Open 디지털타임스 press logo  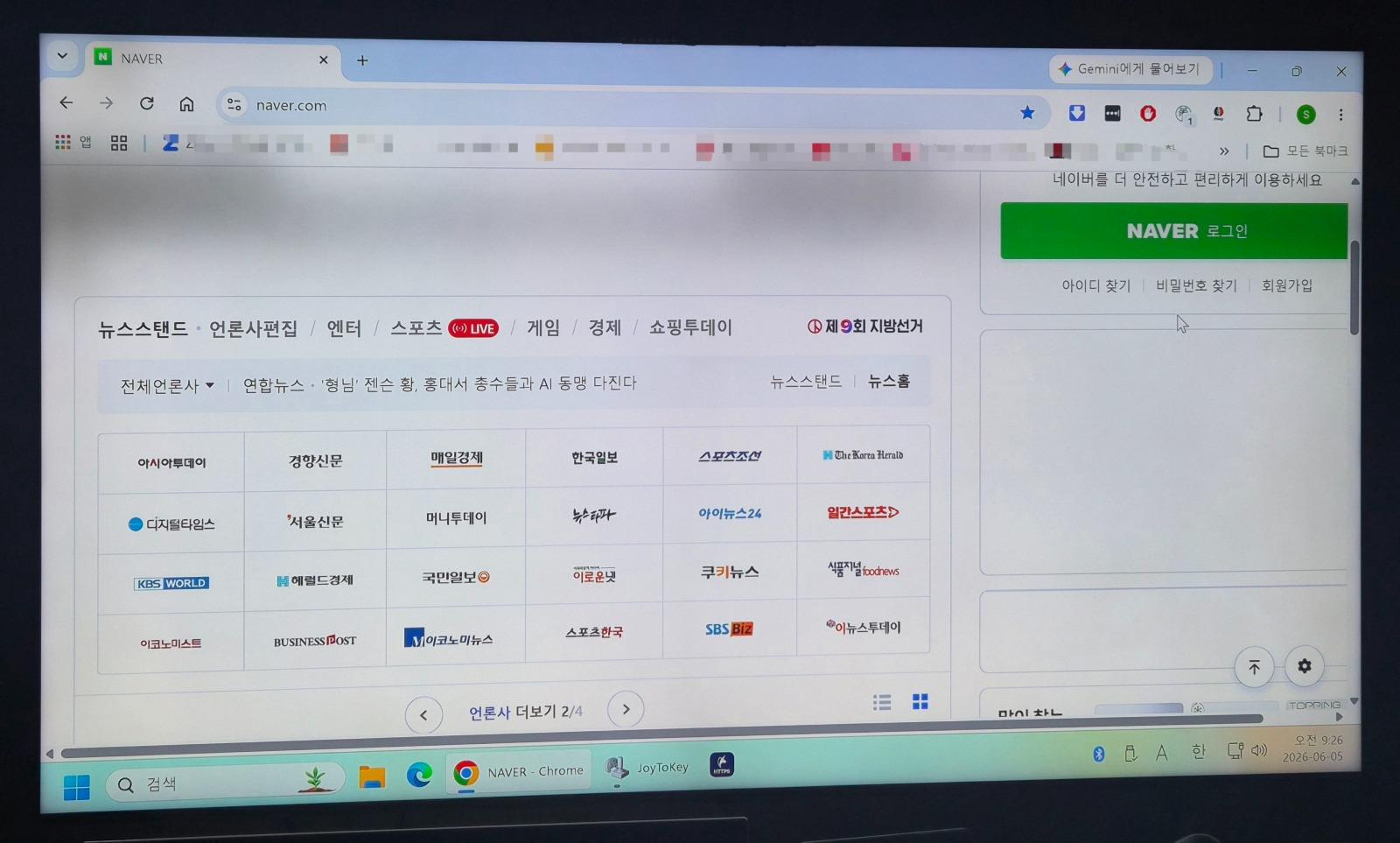tap(171, 524)
